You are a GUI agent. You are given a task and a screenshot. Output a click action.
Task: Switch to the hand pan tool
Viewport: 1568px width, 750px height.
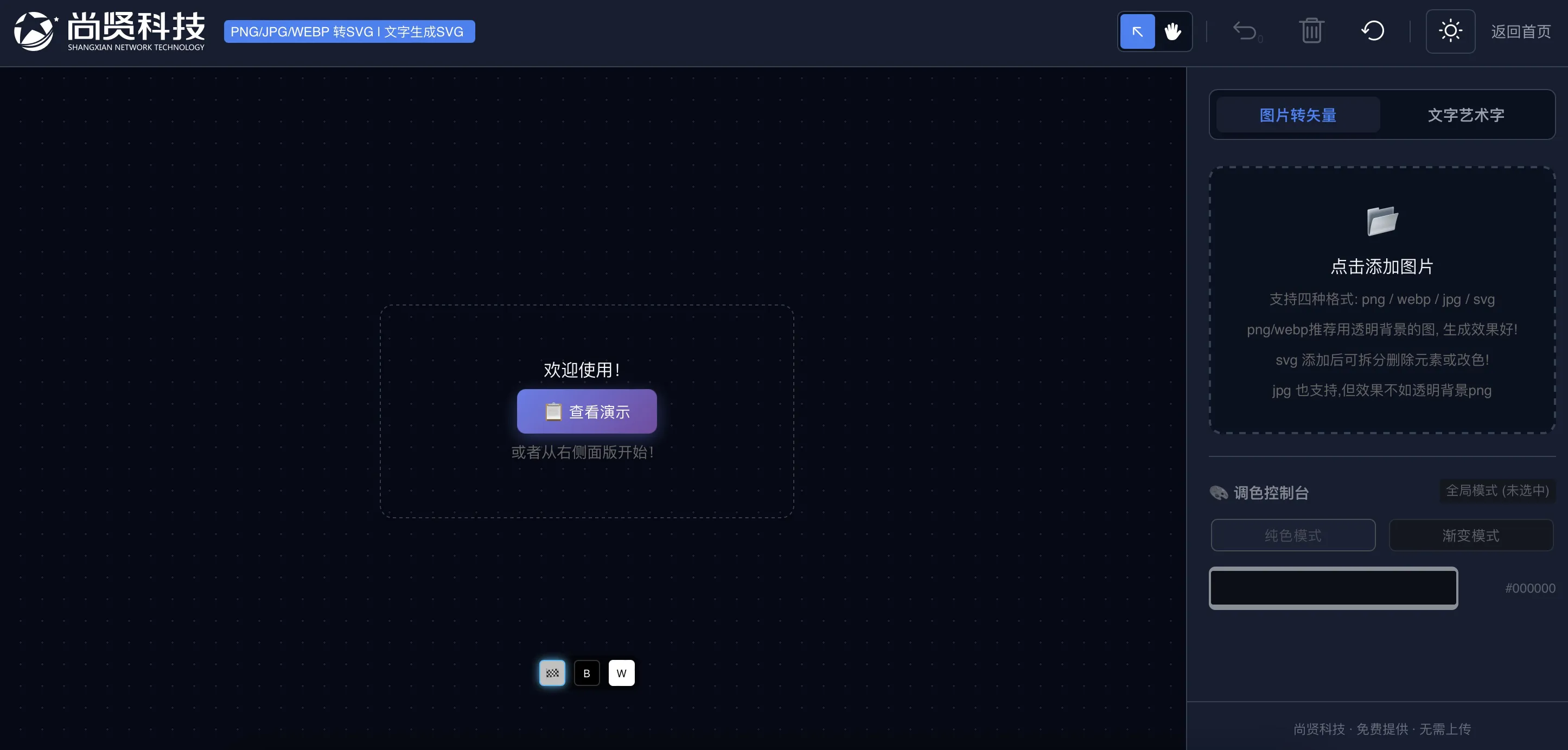pos(1172,31)
